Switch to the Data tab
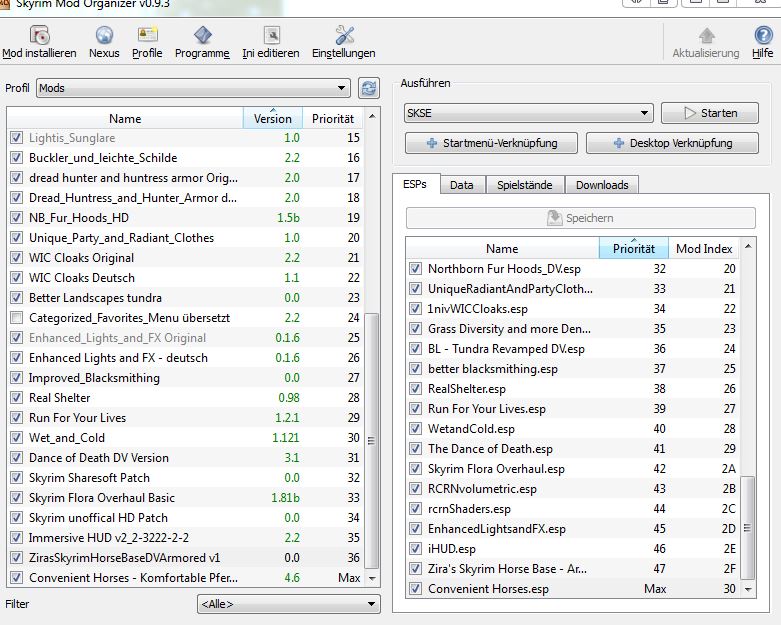Image resolution: width=781 pixels, height=625 pixels. pos(461,185)
